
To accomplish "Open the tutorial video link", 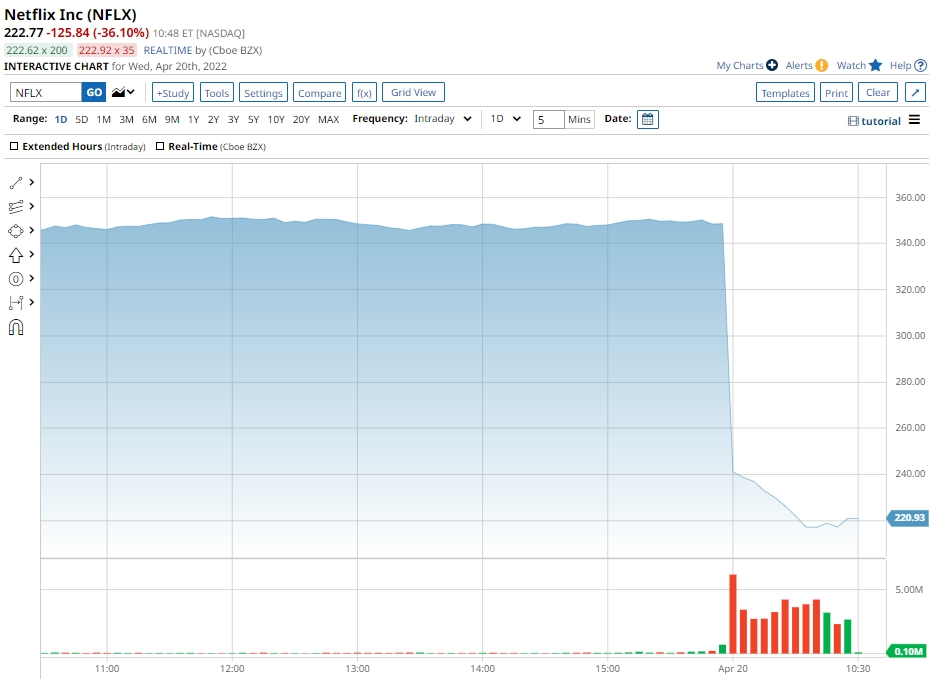I will (x=875, y=121).
